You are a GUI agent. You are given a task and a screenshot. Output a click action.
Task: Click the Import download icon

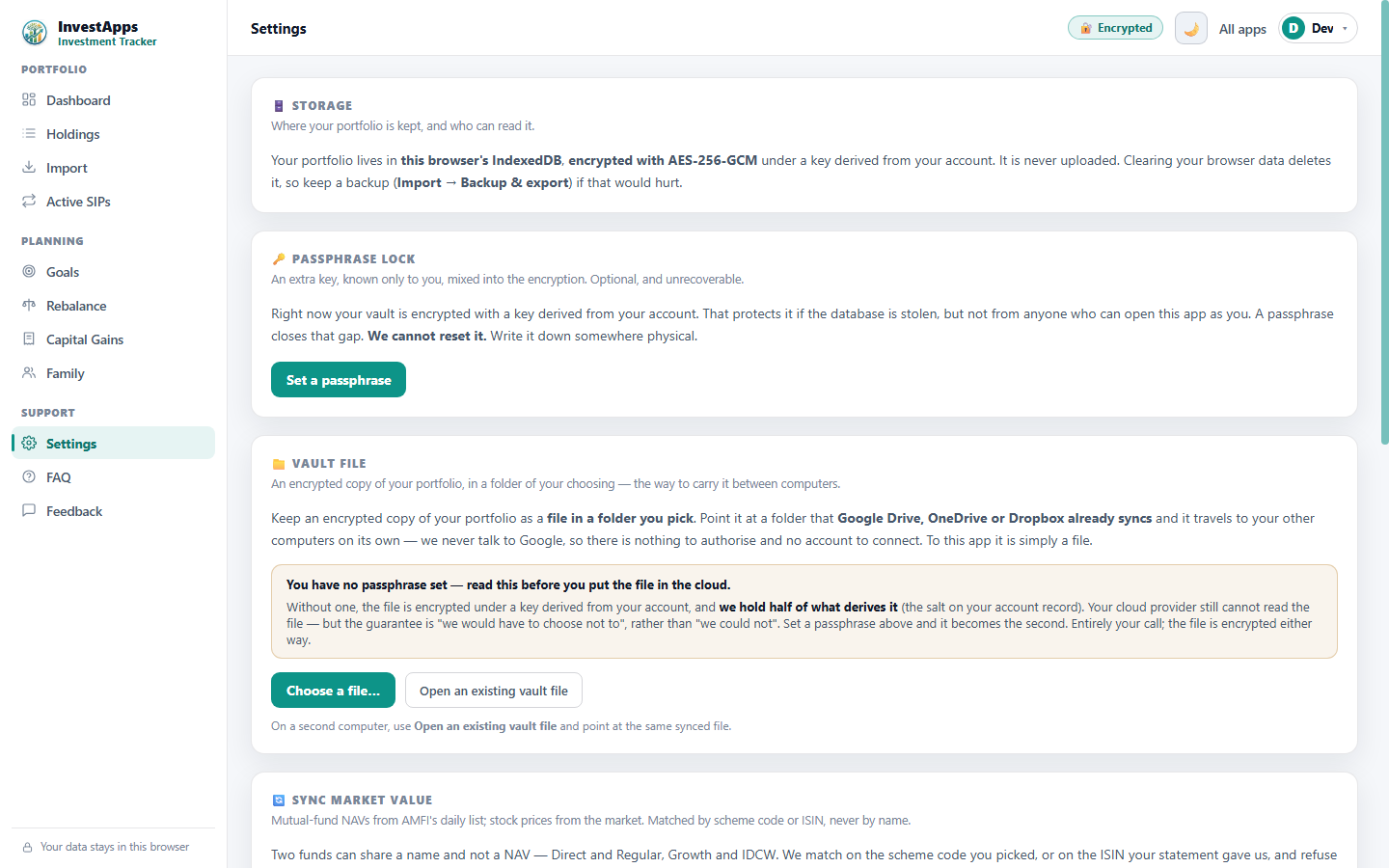29,167
